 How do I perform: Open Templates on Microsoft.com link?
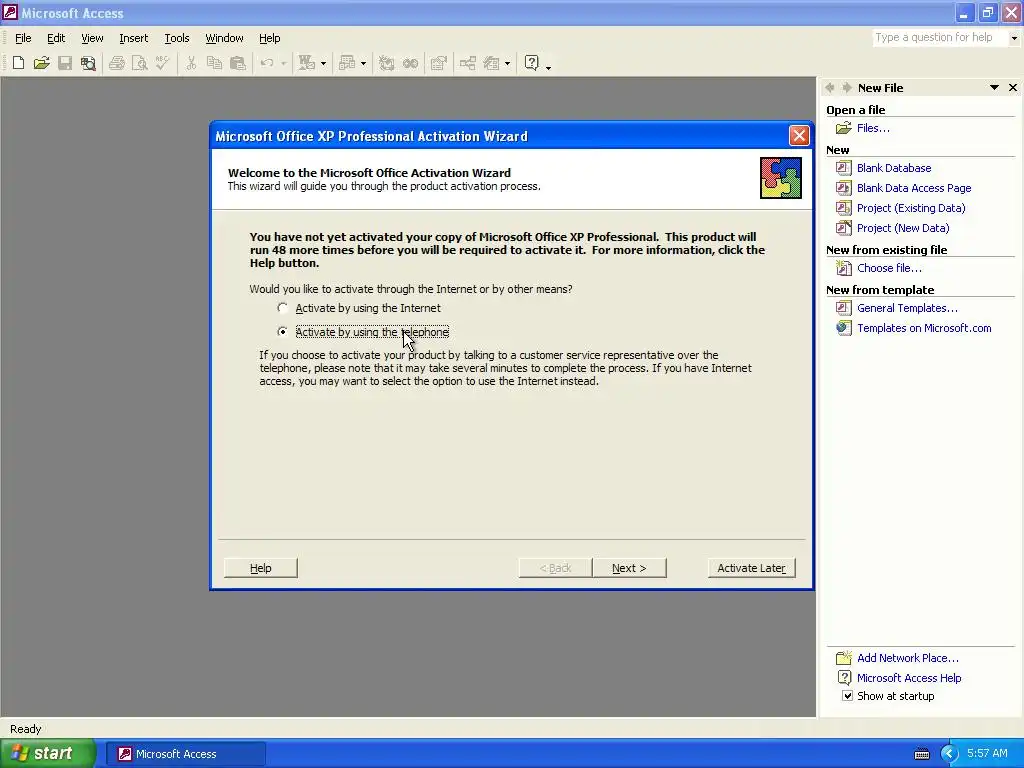pos(924,328)
